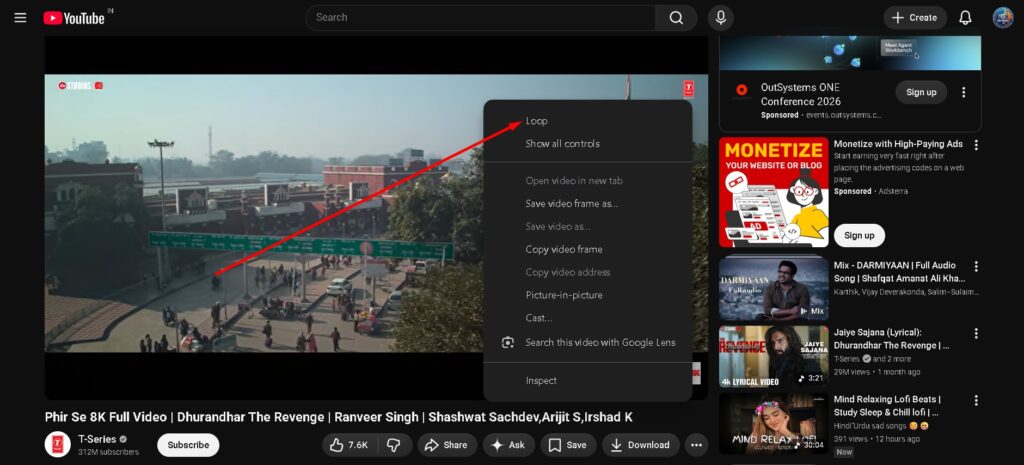Click Sign up on Monetize ad
Image resolution: width=1024 pixels, height=465 pixels.
point(859,235)
